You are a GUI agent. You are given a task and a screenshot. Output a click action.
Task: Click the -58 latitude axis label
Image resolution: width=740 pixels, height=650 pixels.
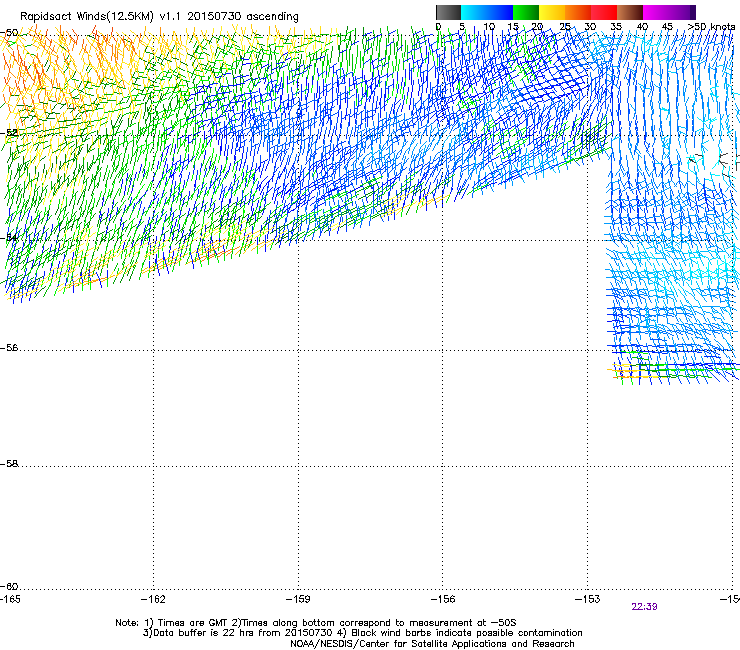pos(9,464)
